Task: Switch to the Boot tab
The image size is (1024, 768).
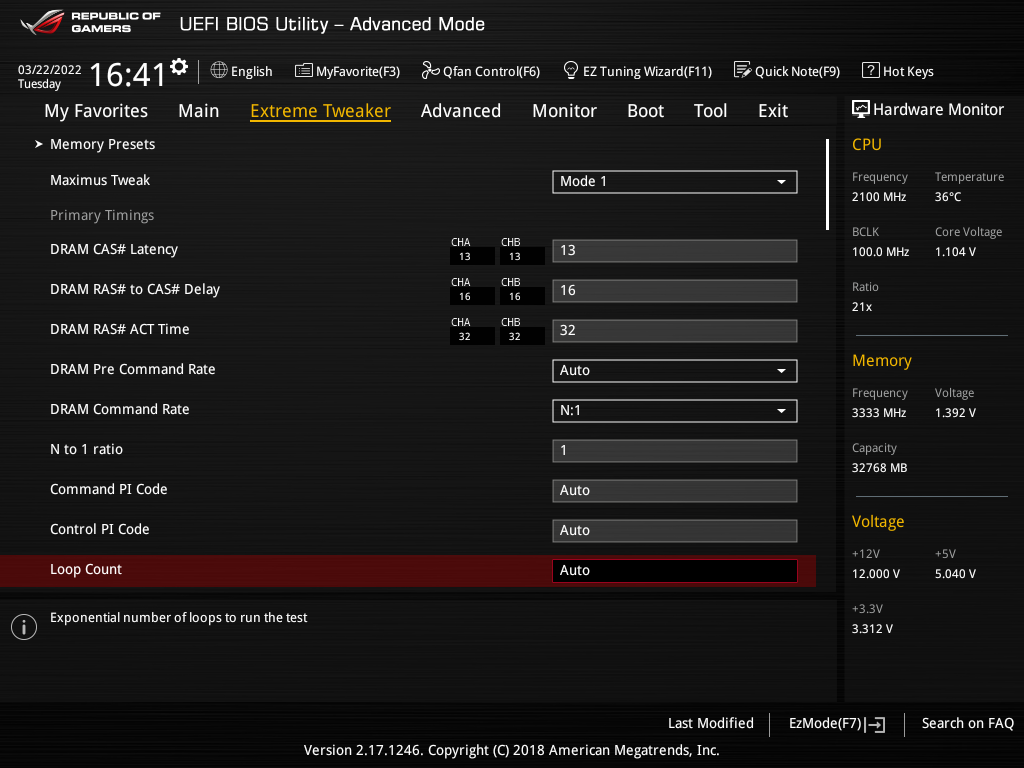Action: [x=645, y=111]
